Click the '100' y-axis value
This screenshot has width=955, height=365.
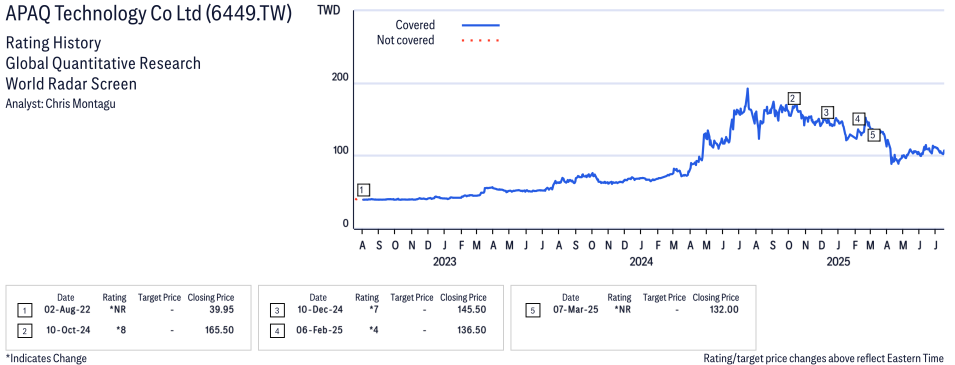point(340,151)
